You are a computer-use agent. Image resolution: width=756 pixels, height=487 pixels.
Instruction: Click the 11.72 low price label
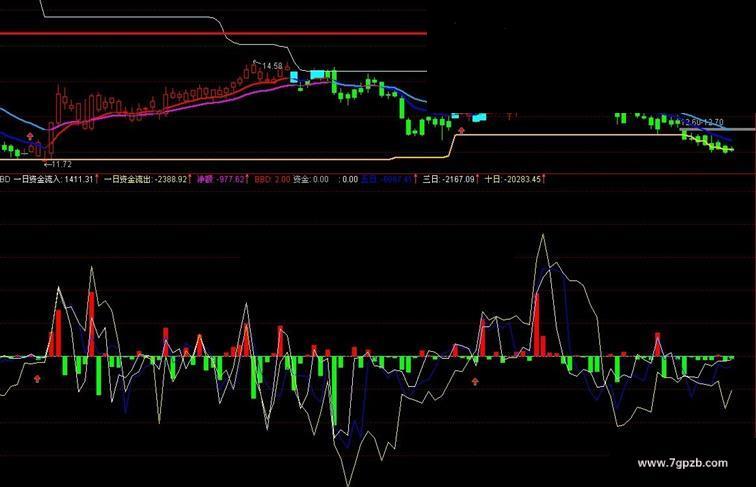click(x=61, y=164)
